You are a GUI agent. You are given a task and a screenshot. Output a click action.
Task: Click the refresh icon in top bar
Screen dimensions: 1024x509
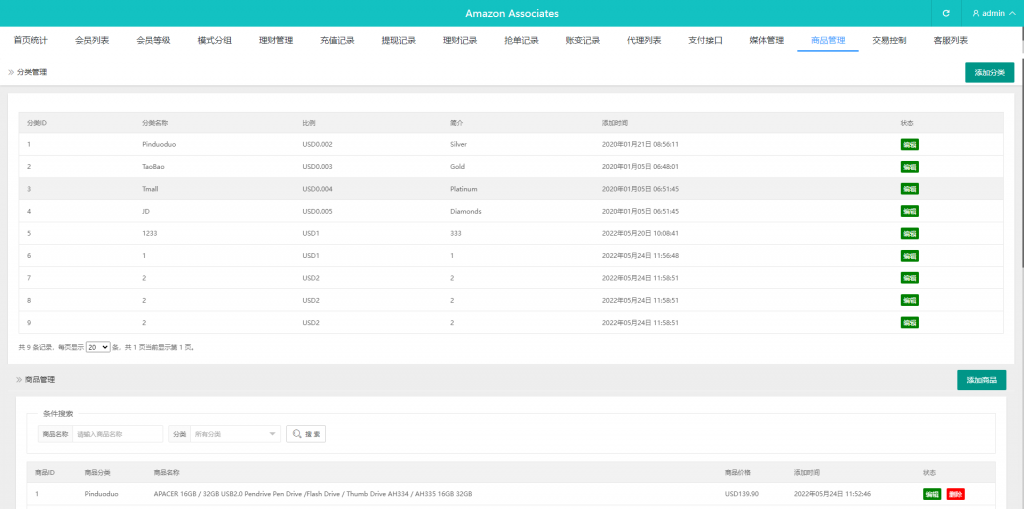pos(946,13)
